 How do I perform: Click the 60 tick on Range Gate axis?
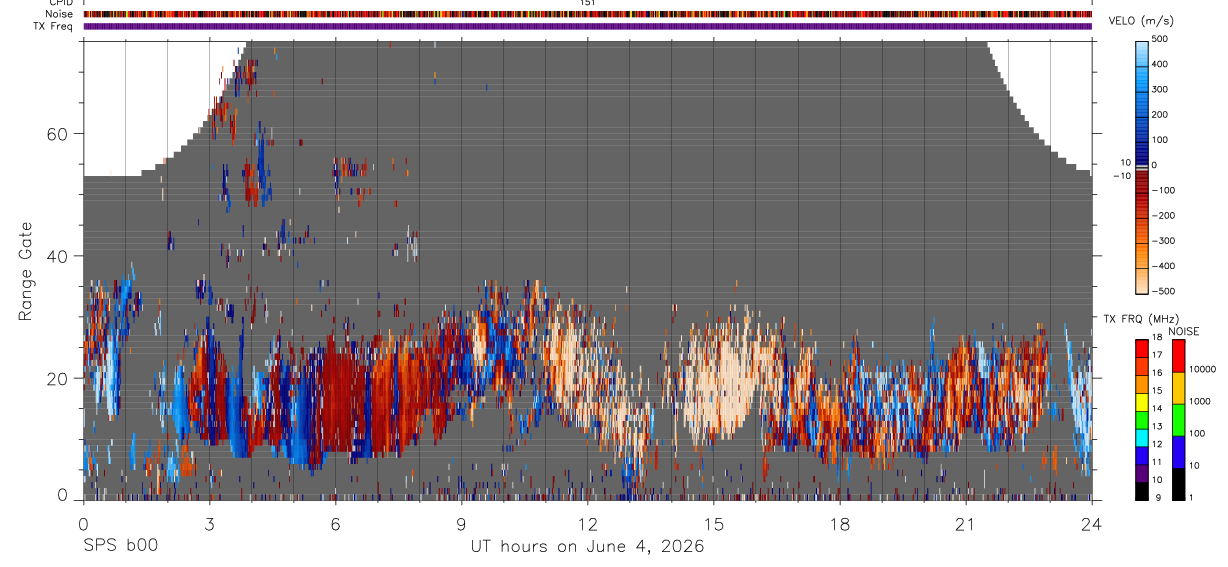(x=57, y=133)
